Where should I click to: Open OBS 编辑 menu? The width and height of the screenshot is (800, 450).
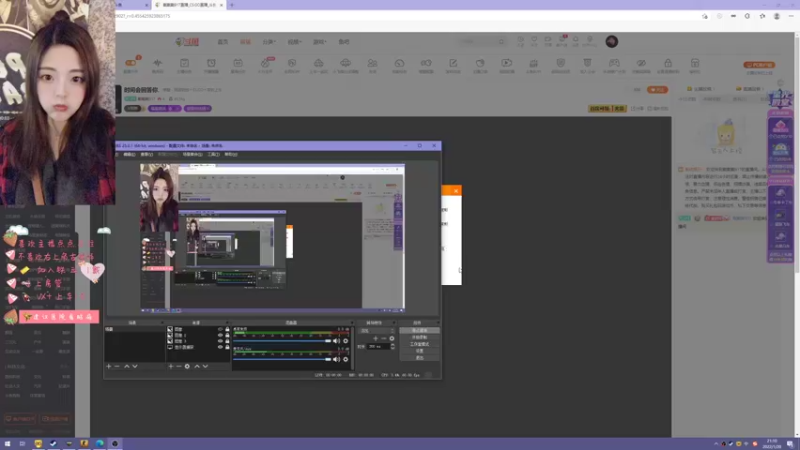(129, 154)
